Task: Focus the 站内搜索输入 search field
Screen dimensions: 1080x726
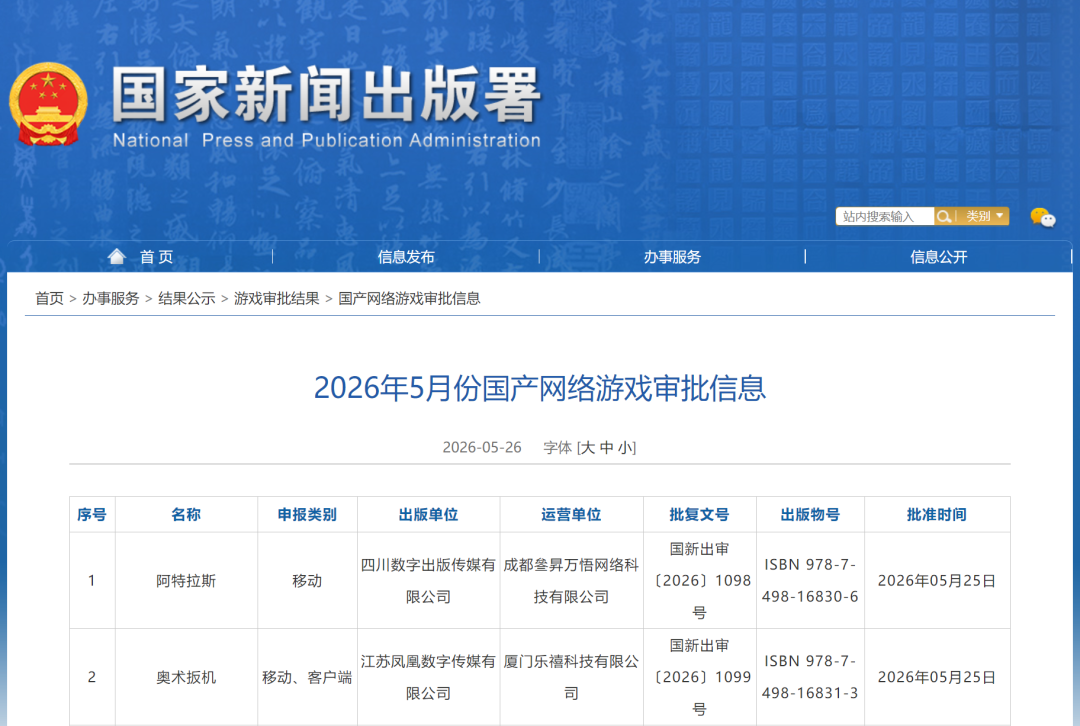Action: [884, 216]
